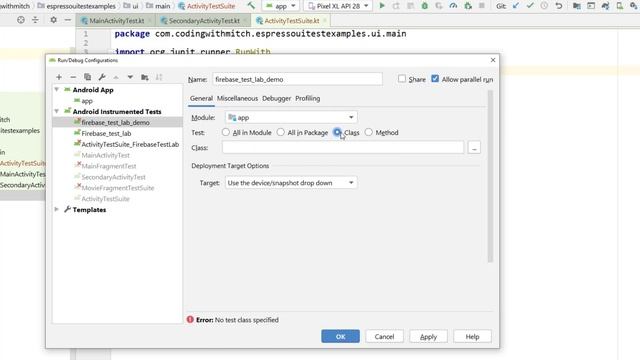
Task: Click the OK button
Action: pos(340,336)
